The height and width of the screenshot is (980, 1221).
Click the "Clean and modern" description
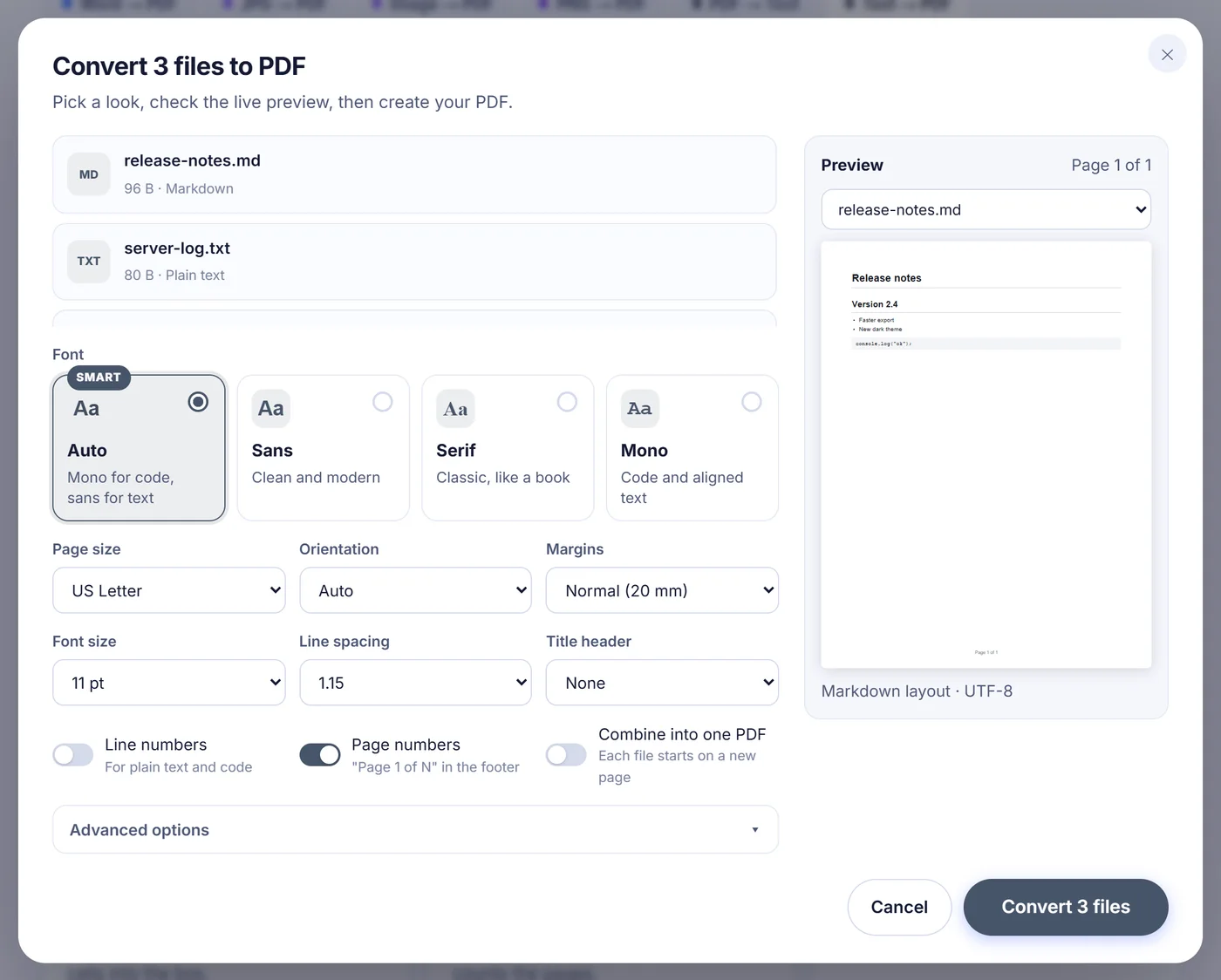click(x=316, y=477)
